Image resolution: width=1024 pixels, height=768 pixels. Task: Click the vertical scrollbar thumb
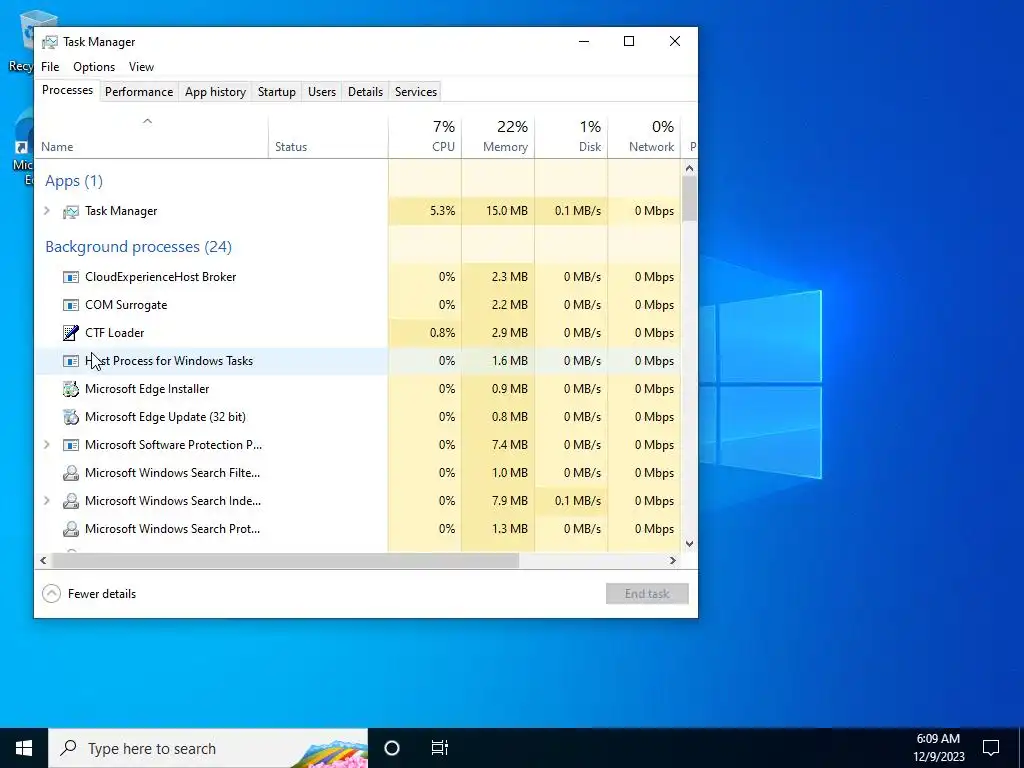[x=690, y=199]
